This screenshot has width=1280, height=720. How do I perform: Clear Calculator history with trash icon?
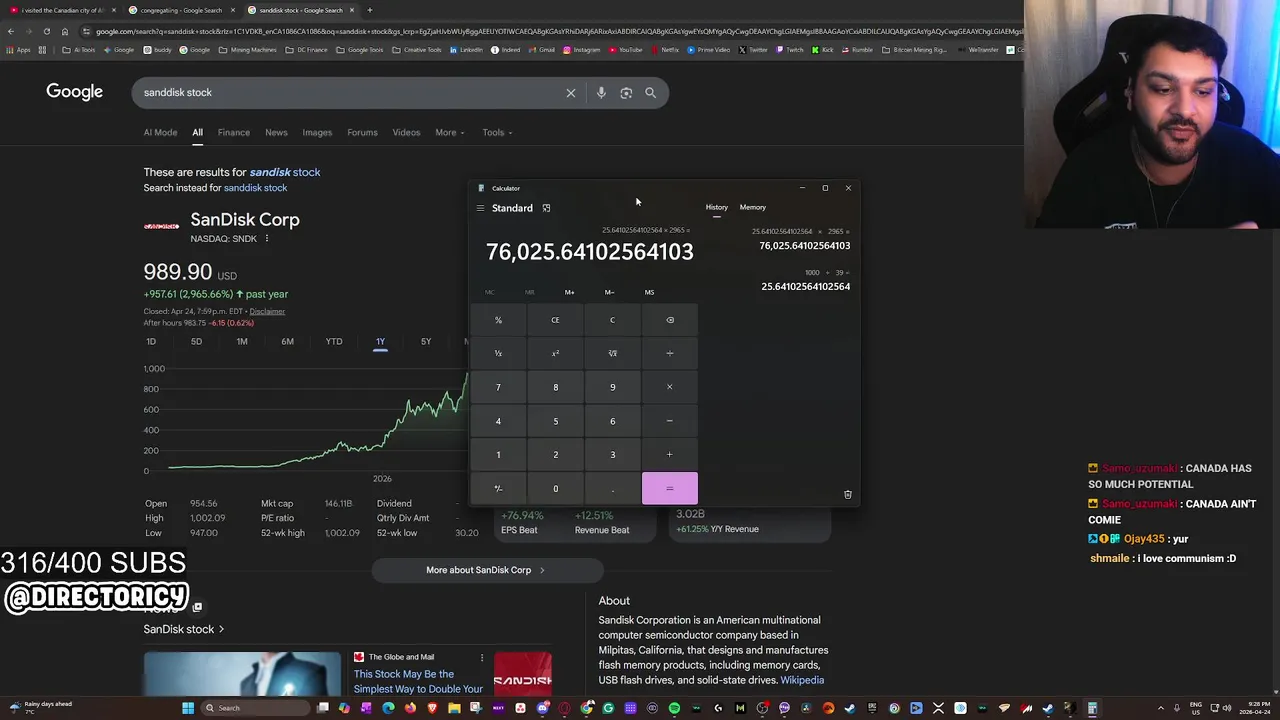click(x=848, y=495)
